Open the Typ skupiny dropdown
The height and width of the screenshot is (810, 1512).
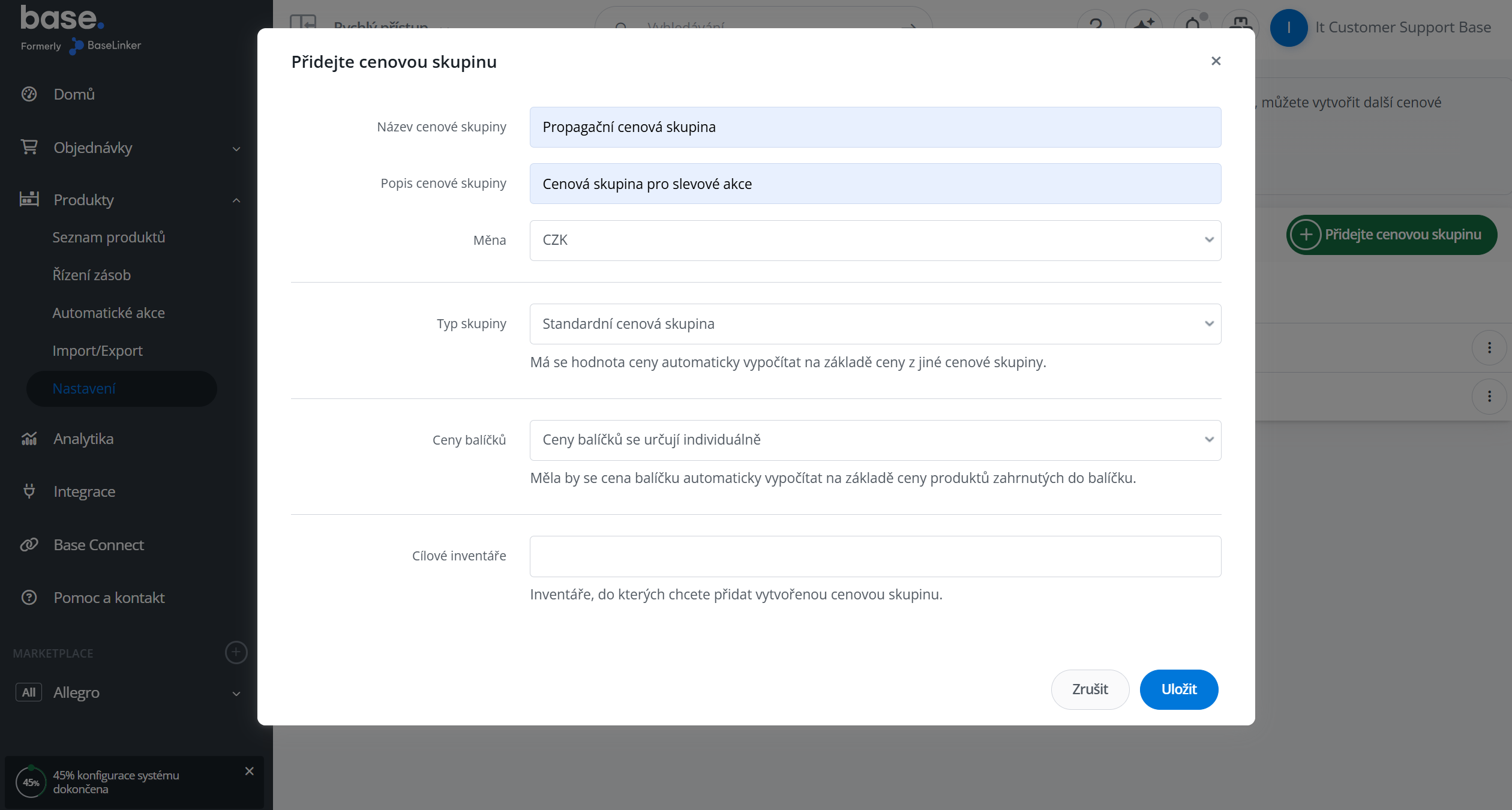pos(875,324)
